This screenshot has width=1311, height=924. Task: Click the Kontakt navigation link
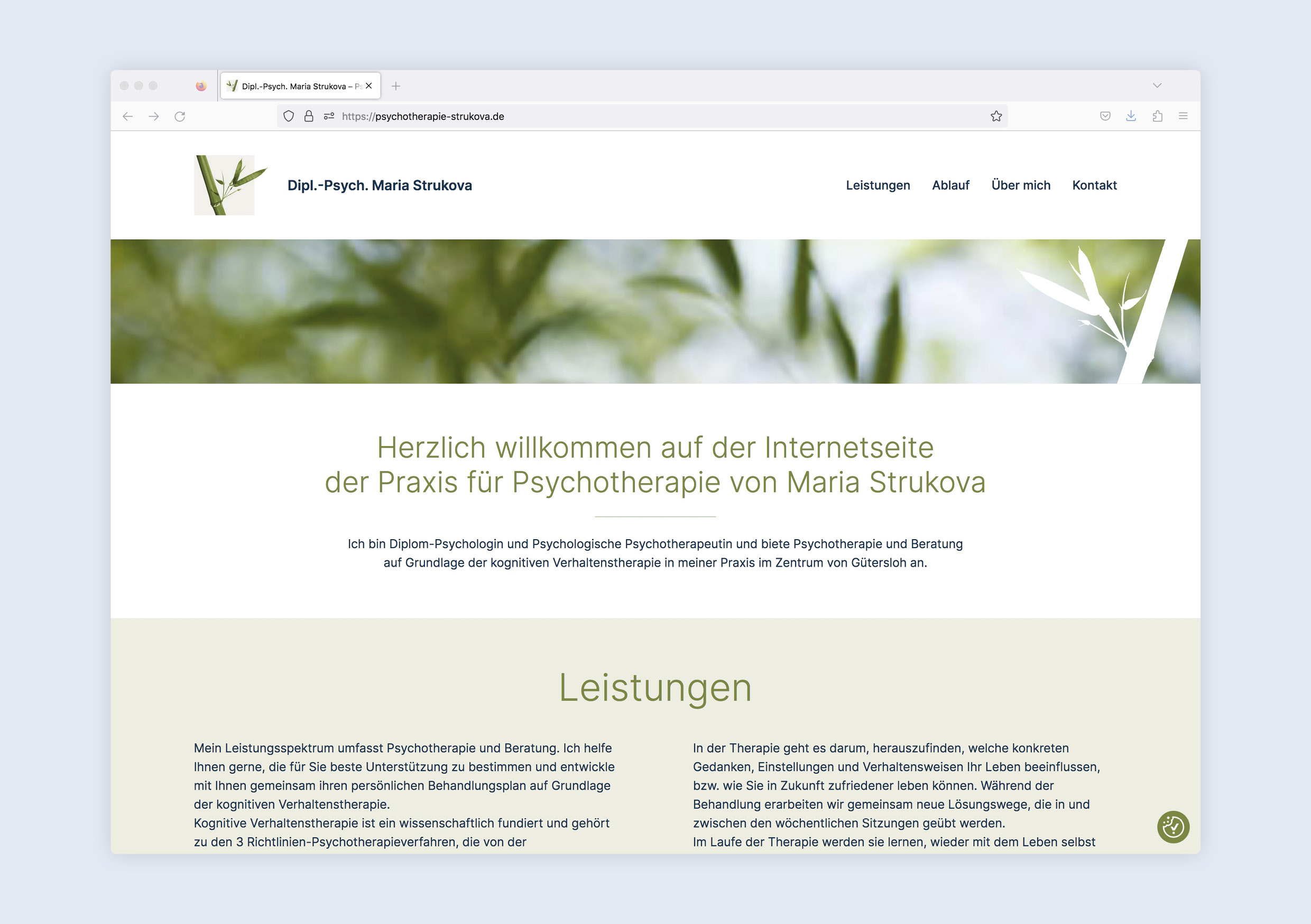1094,186
